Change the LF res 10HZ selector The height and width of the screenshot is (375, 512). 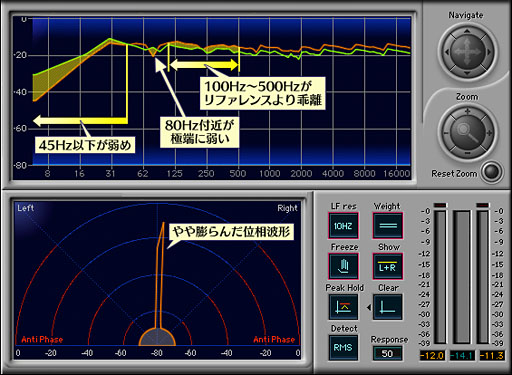[x=343, y=226]
